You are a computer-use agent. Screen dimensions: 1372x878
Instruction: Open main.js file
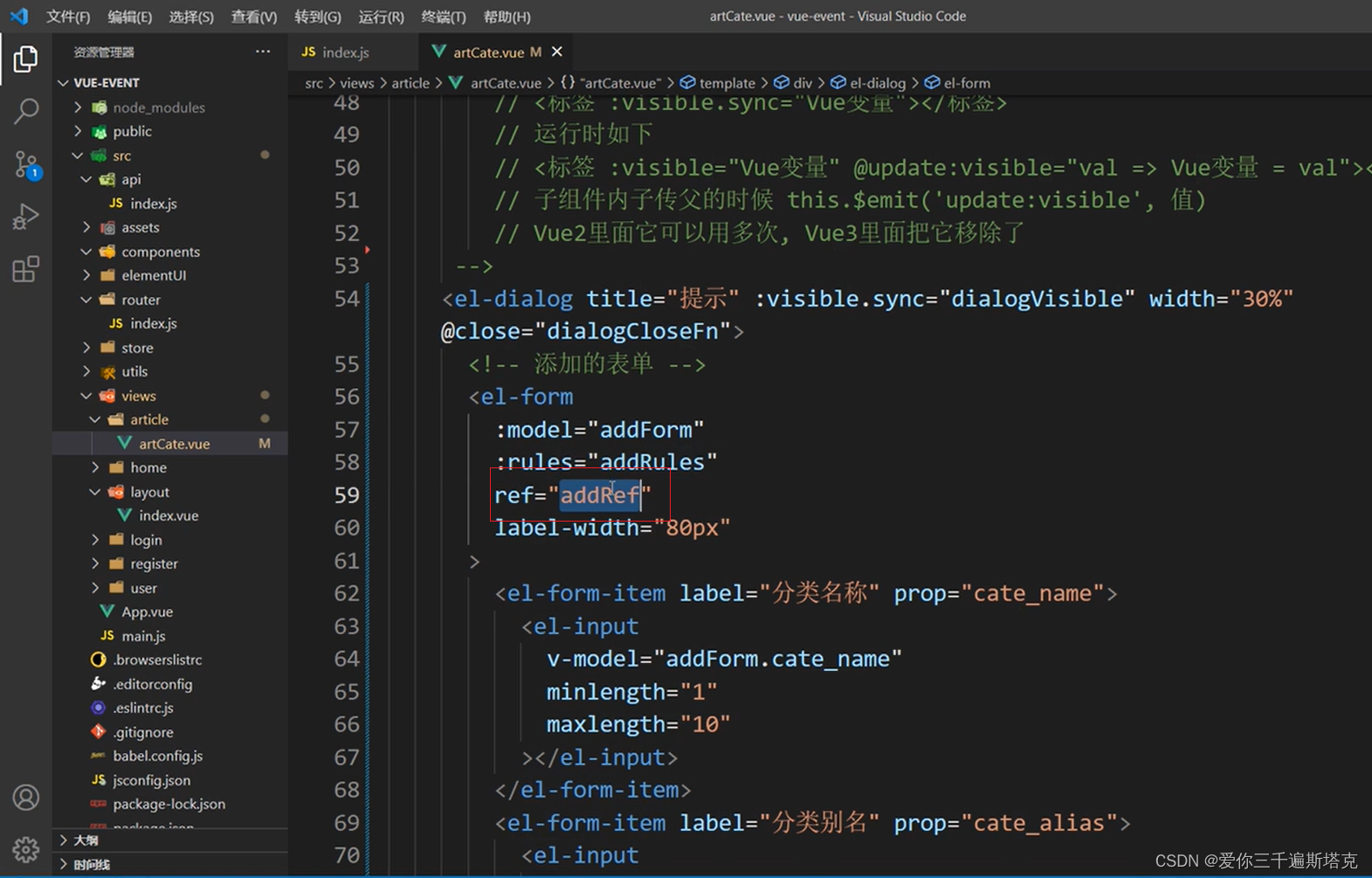143,636
